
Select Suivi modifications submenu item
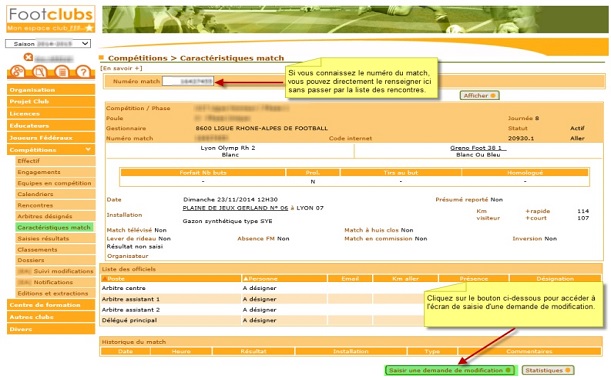tap(55, 271)
